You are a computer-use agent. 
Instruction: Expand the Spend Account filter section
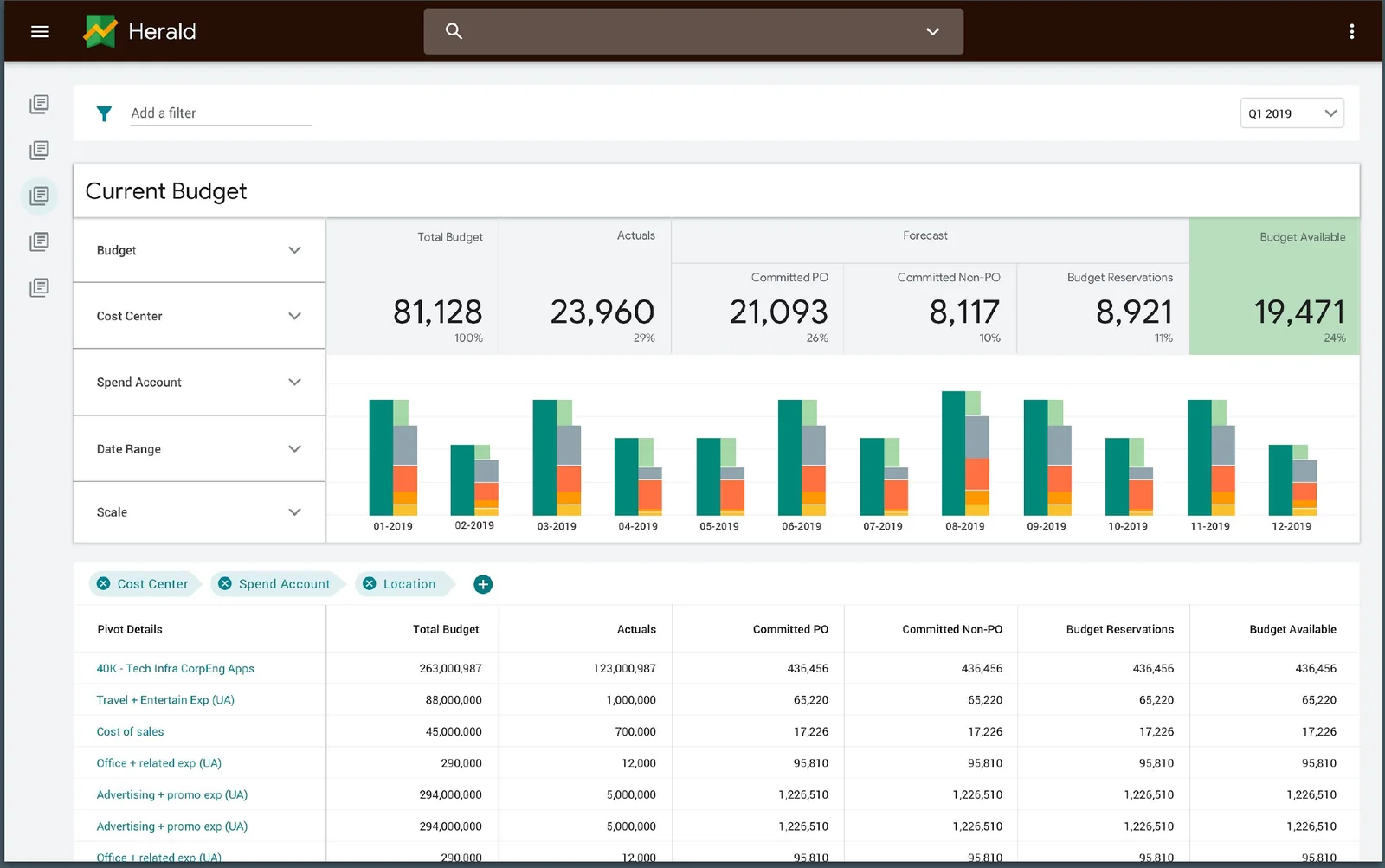click(199, 383)
